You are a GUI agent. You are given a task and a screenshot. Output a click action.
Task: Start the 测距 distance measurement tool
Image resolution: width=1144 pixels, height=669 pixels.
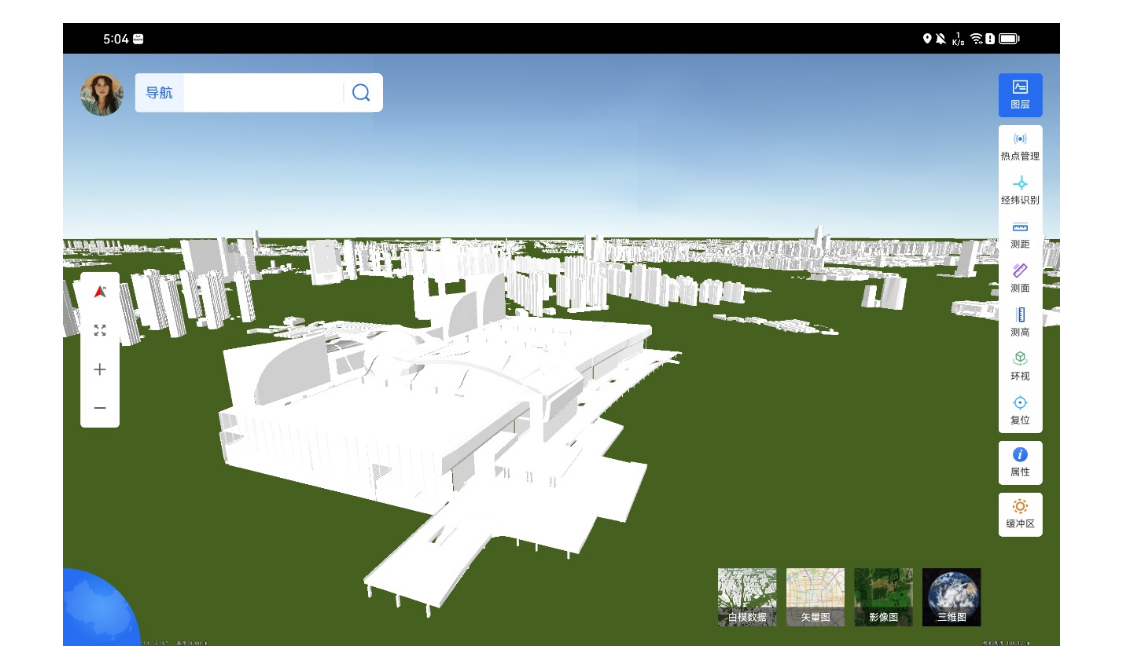1019,233
